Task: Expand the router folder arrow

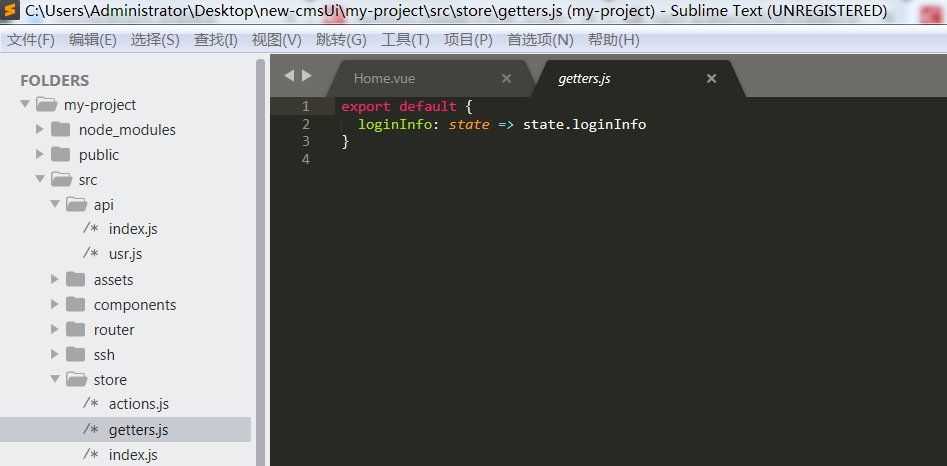Action: [54, 330]
